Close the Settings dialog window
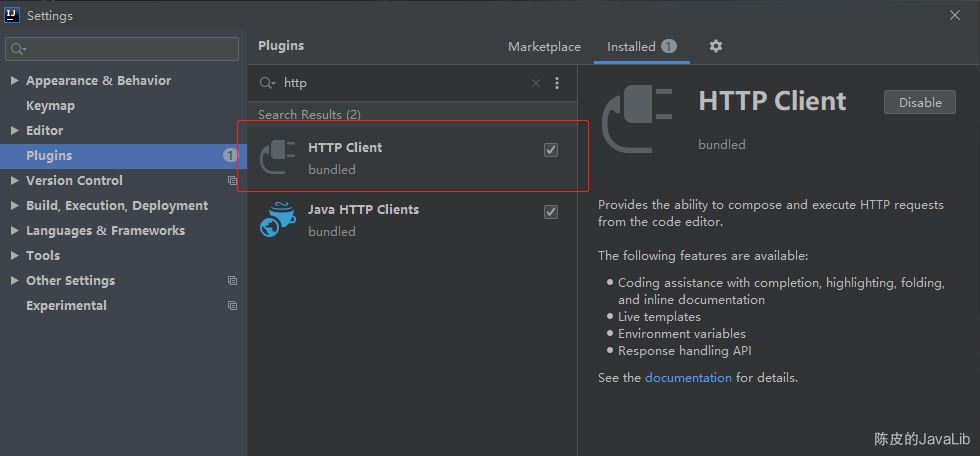Screen dimensions: 980x456 [x=955, y=15]
